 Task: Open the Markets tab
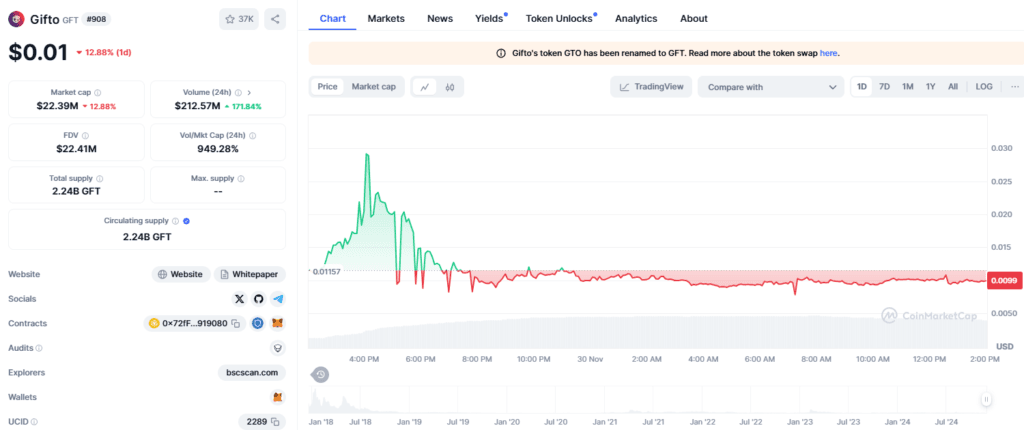(x=386, y=18)
